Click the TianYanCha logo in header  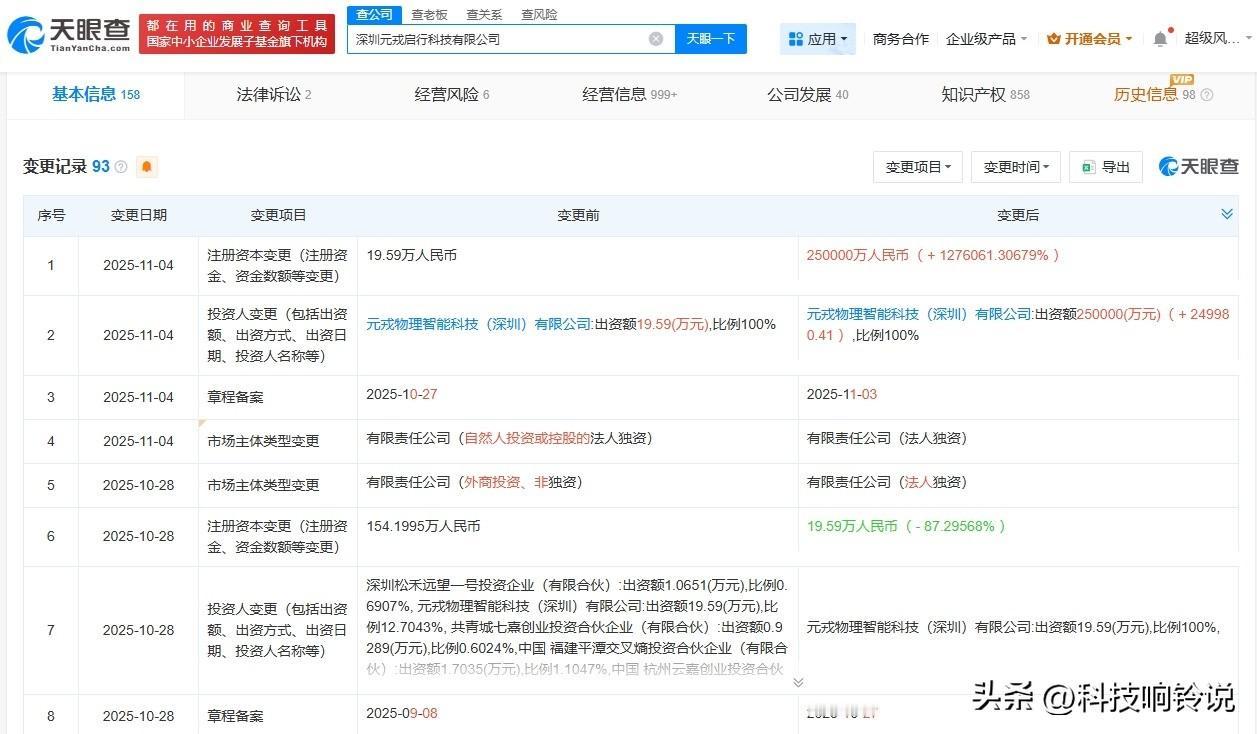[69, 35]
